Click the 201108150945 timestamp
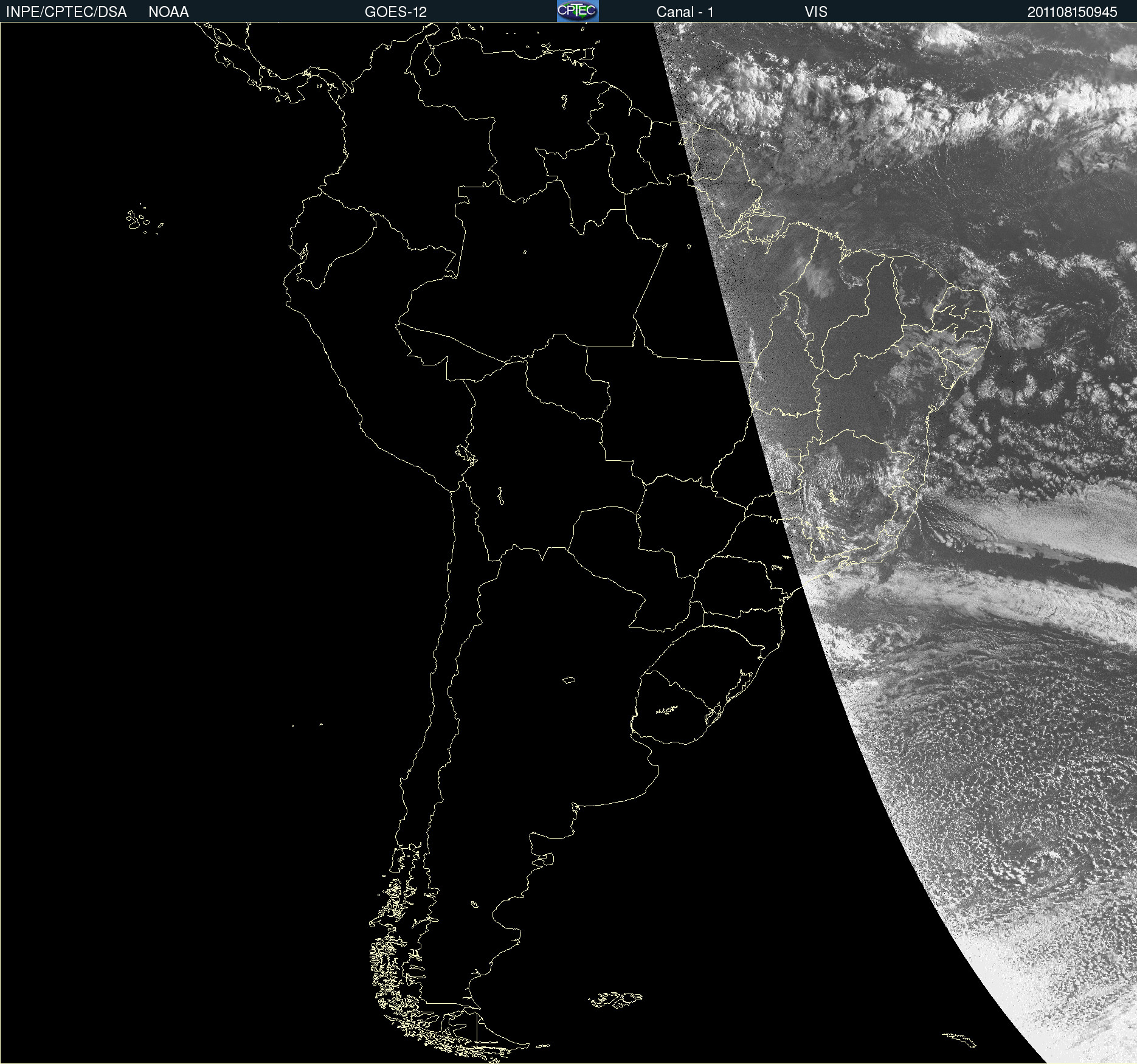1137x1064 pixels. [x=1073, y=12]
